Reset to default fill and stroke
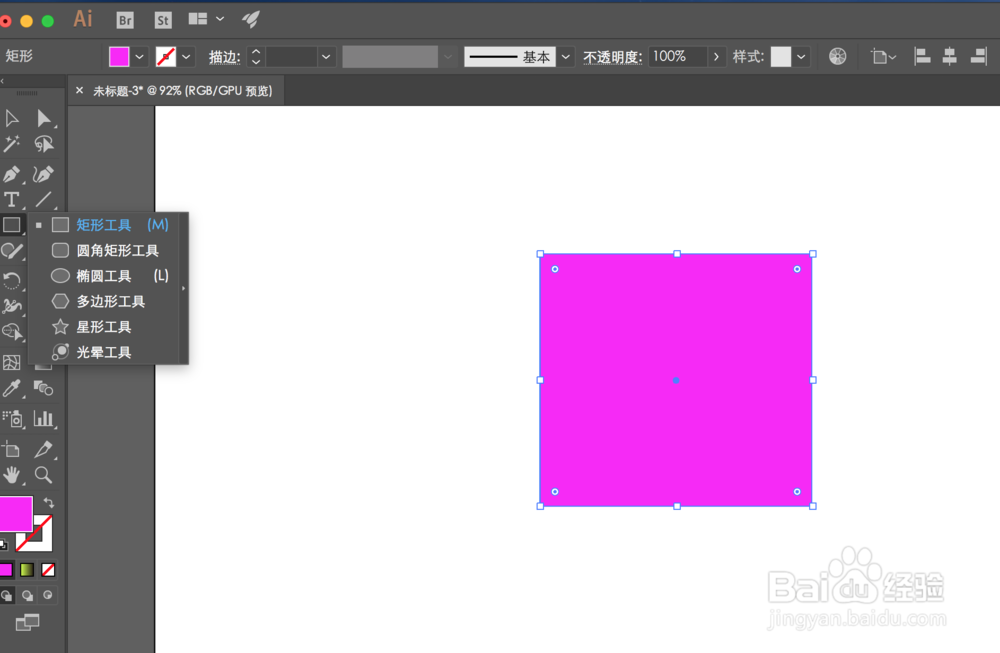1000x653 pixels. pyautogui.click(x=4, y=545)
